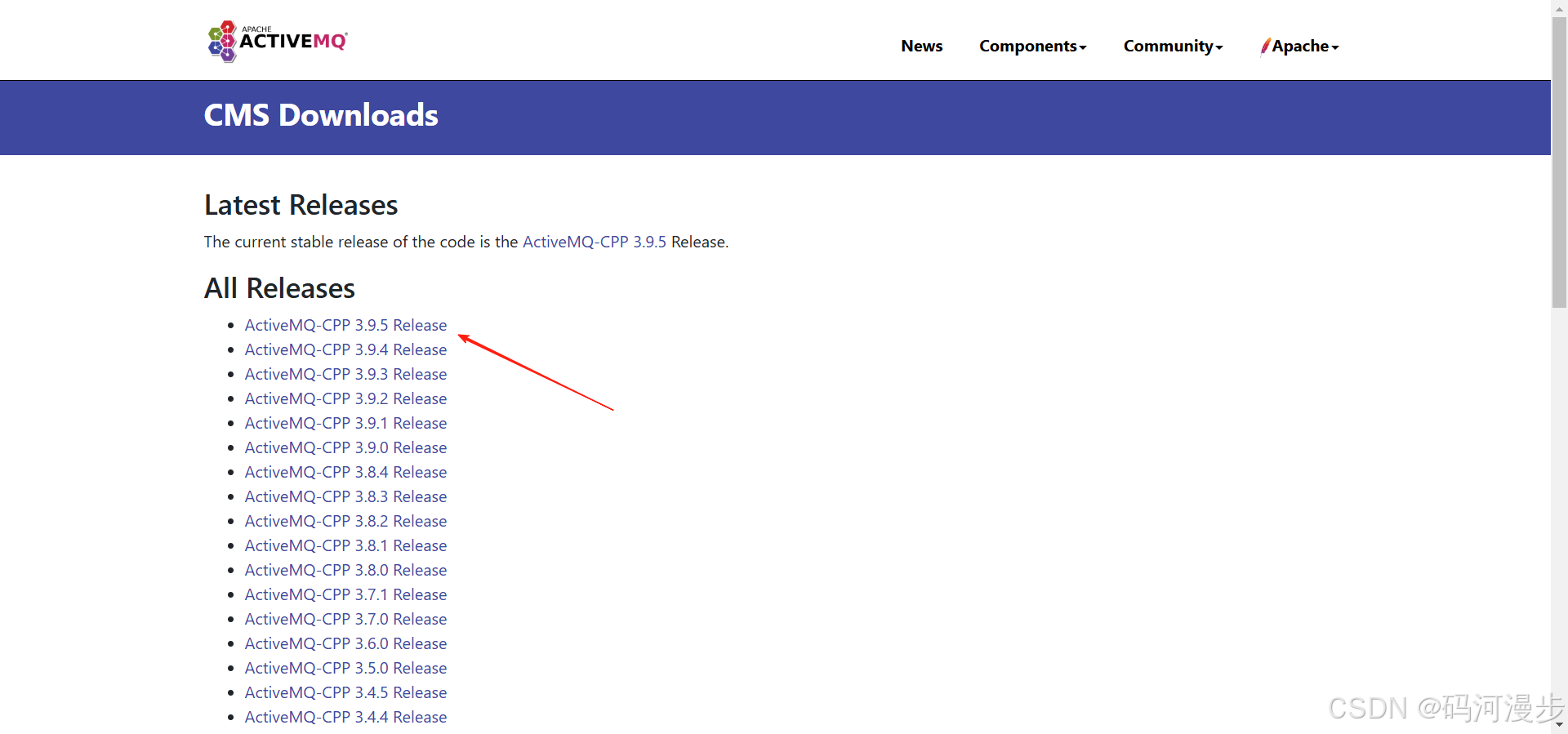Open ActiveMQ-CPP 3.8.2 Release link
1568x734 pixels.
tap(345, 521)
